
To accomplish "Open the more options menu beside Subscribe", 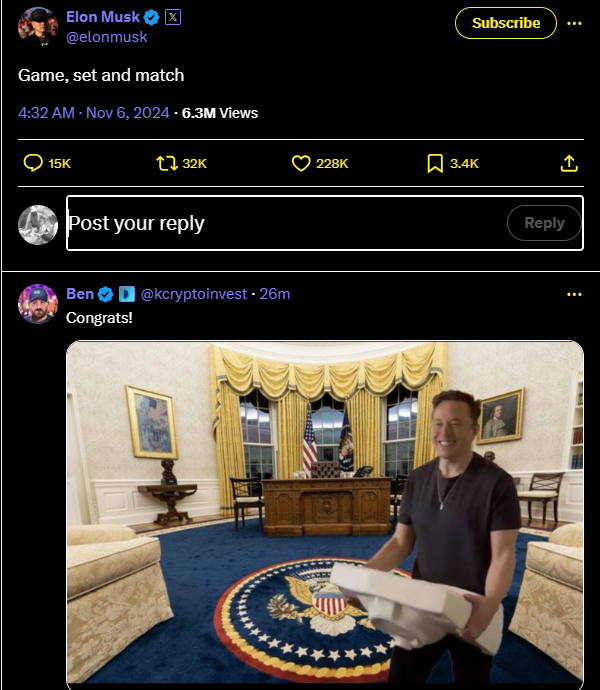I will pos(574,23).
